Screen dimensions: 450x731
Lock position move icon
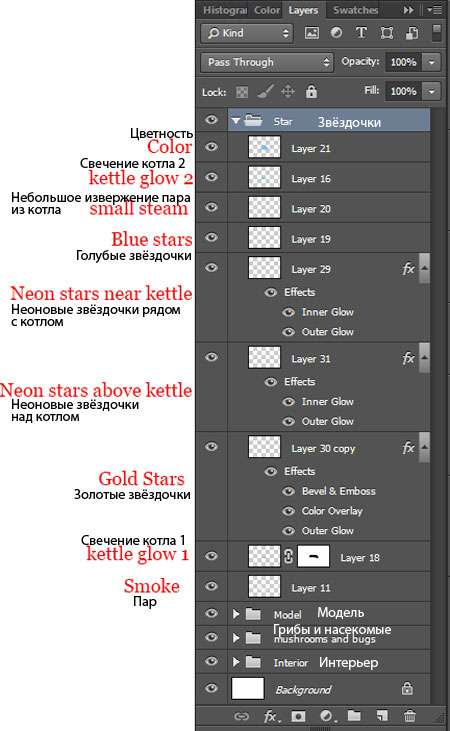click(x=288, y=91)
